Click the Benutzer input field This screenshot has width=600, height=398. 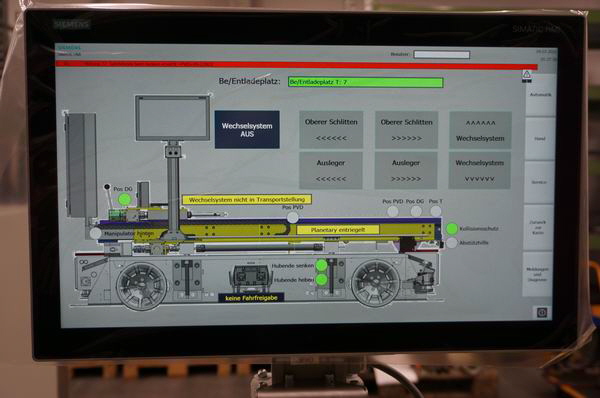point(442,55)
